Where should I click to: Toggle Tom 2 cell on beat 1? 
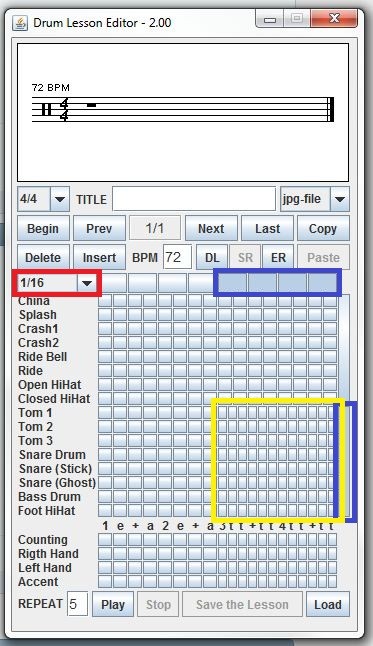pos(105,427)
